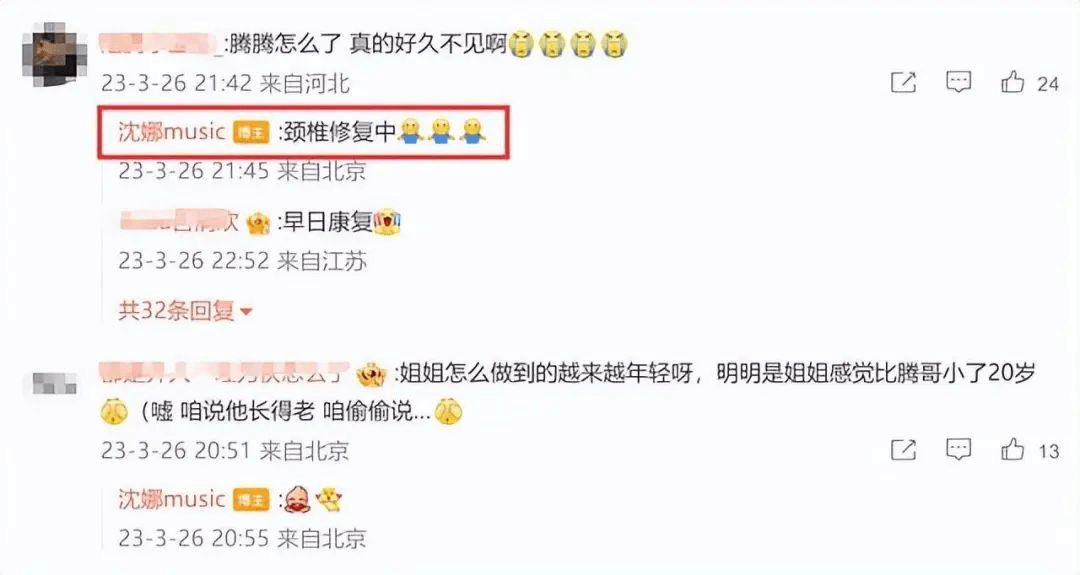Open the blurred username of the Jiangsu replier
The height and width of the screenshot is (575, 1080).
coord(179,222)
